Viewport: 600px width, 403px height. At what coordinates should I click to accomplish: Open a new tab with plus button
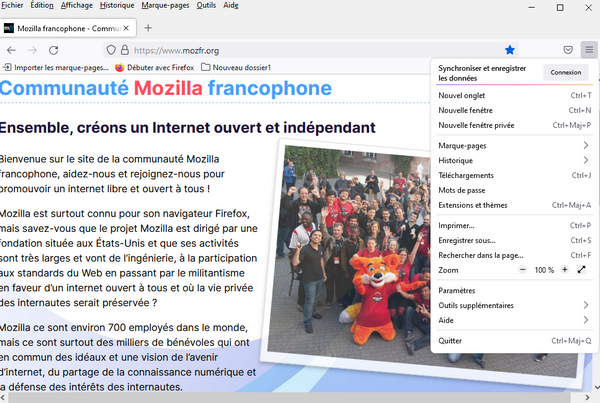click(x=148, y=28)
